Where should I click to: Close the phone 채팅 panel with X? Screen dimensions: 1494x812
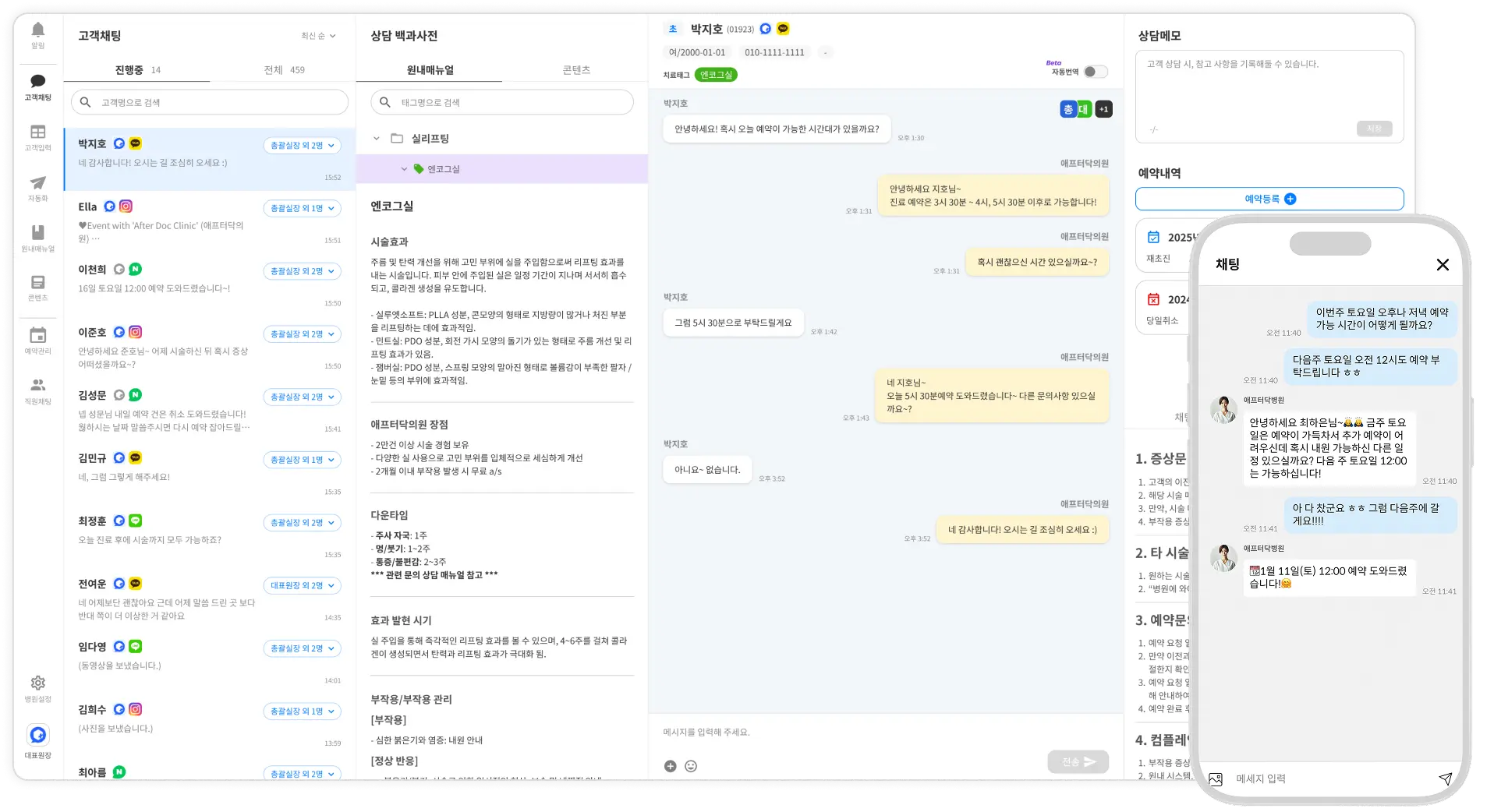tap(1443, 265)
